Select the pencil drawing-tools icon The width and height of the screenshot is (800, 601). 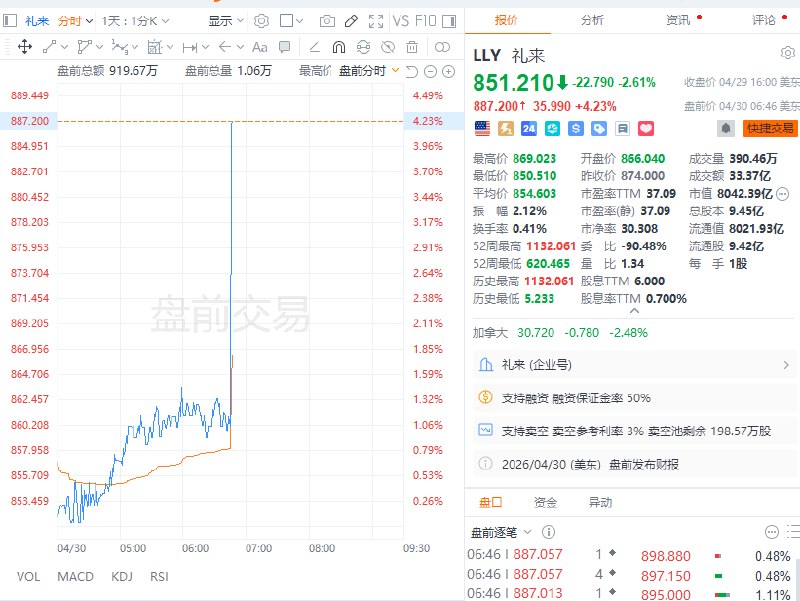[x=351, y=21]
